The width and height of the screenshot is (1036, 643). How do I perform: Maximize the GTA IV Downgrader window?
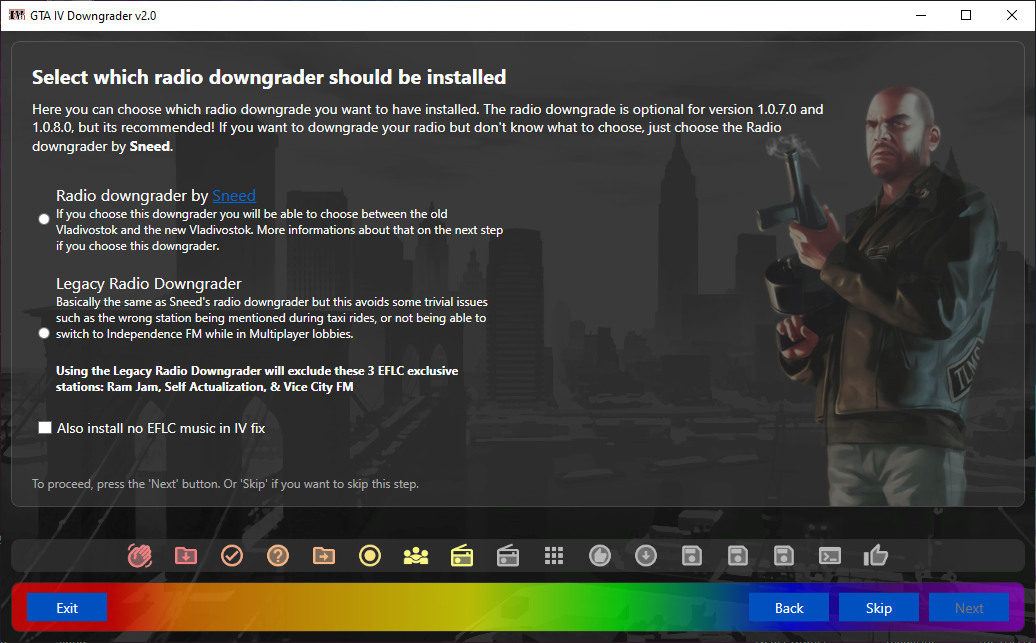coord(966,15)
